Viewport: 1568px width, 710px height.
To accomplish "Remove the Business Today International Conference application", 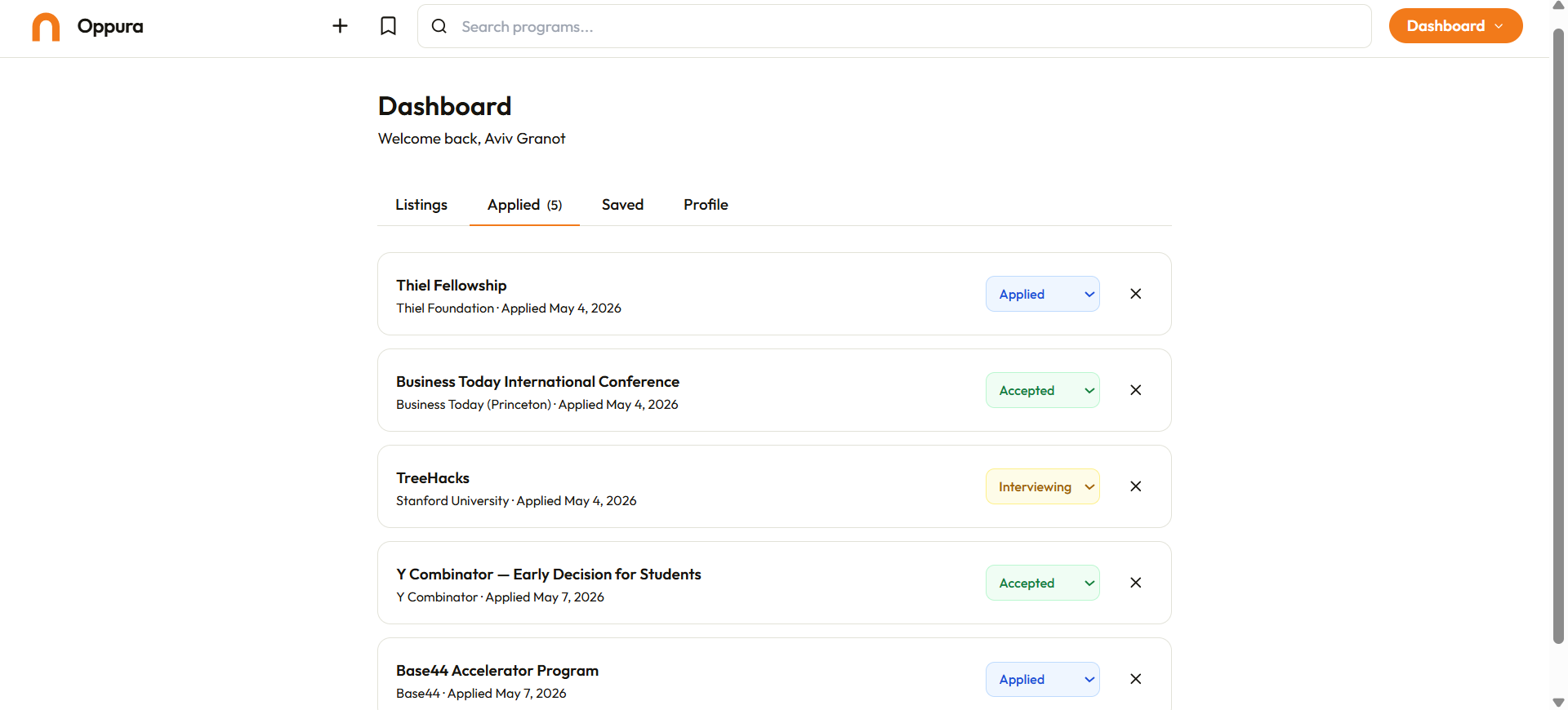I will 1135,390.
